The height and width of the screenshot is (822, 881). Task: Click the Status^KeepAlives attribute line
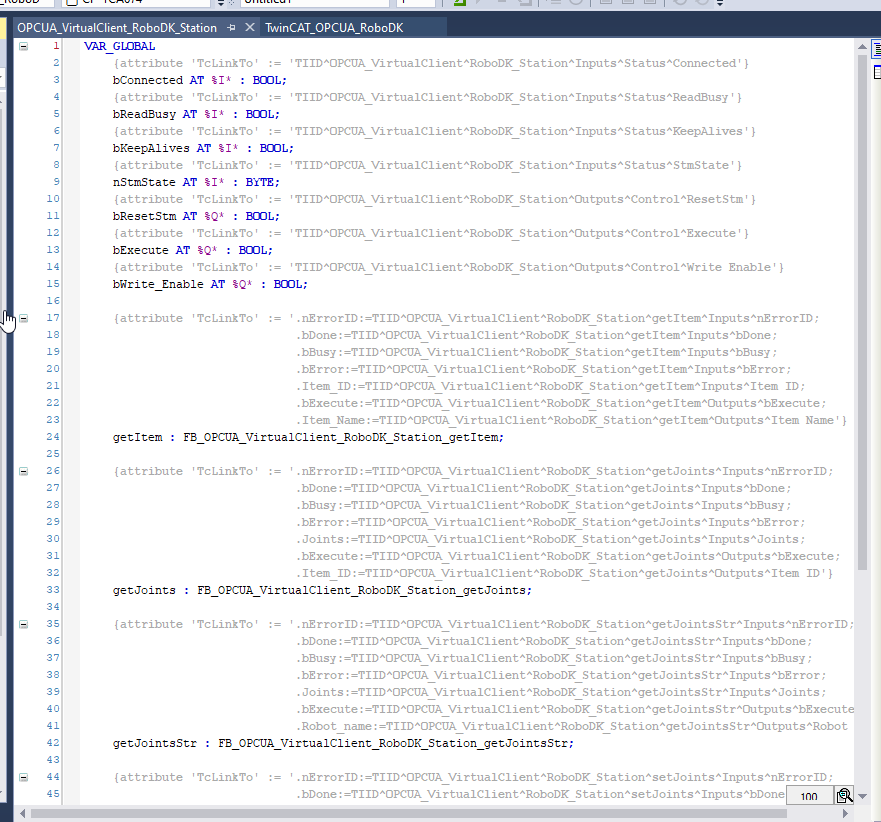434,131
